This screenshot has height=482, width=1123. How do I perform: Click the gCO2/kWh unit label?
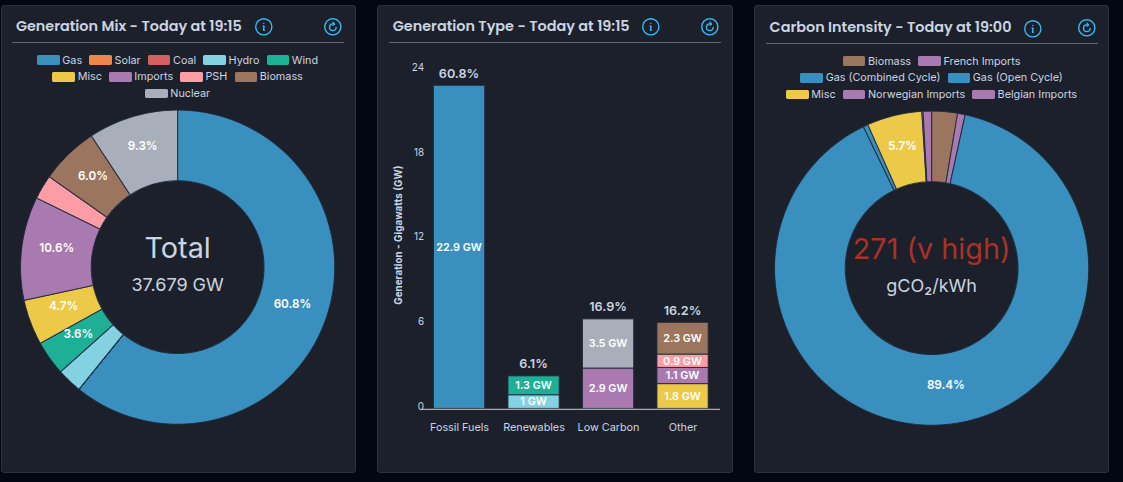click(931, 286)
